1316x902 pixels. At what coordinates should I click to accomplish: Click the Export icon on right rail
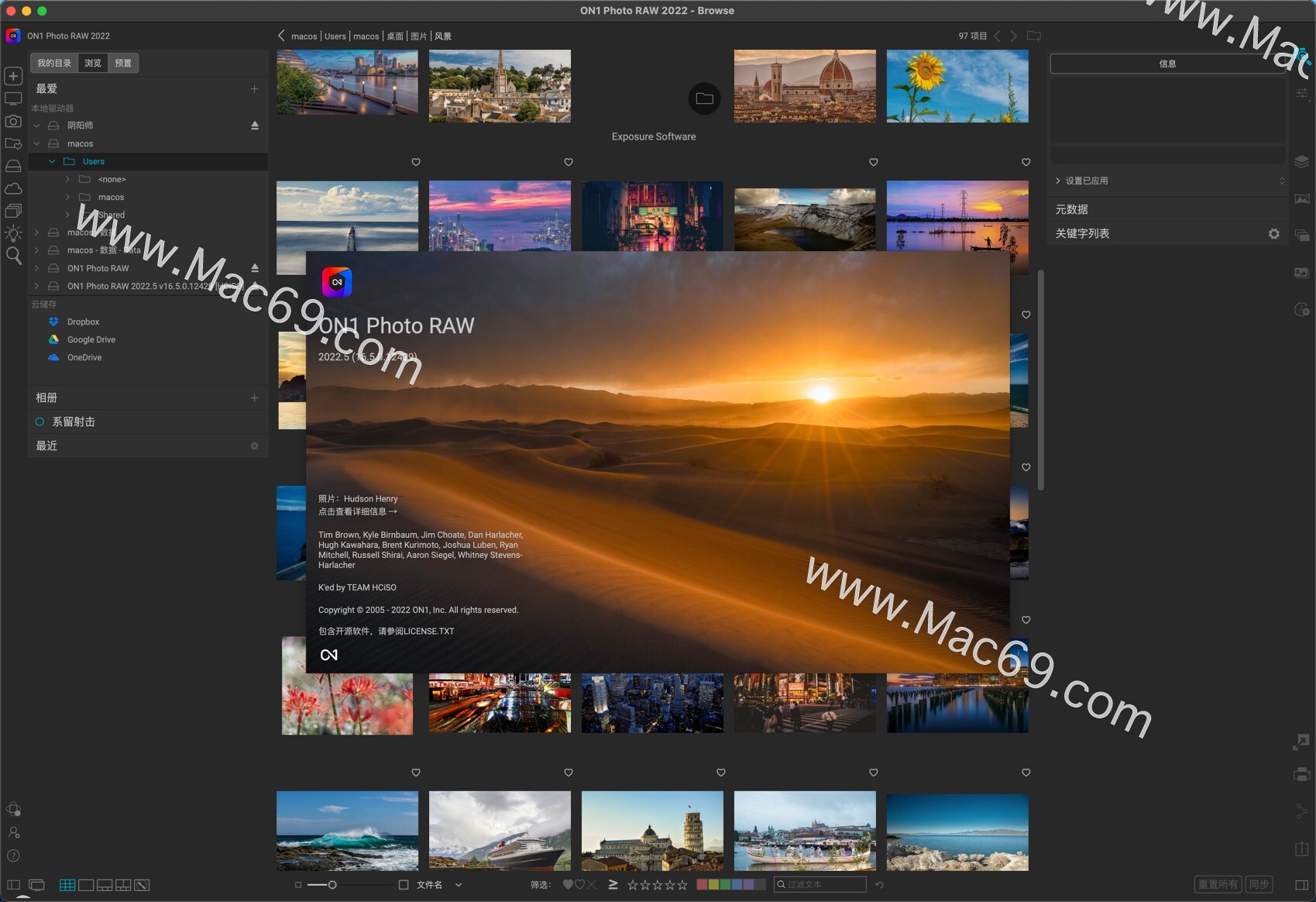[1301, 849]
